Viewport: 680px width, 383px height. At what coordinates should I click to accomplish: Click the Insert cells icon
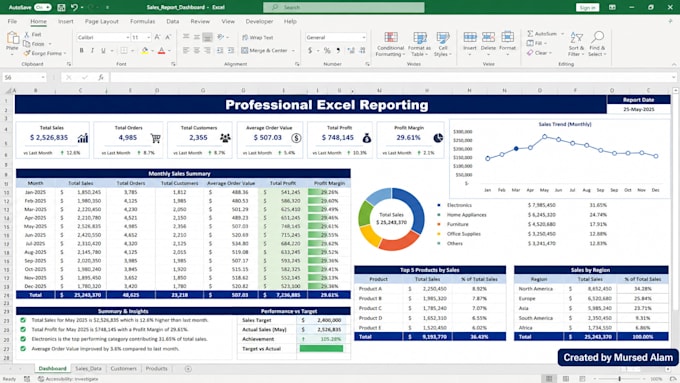coord(470,38)
